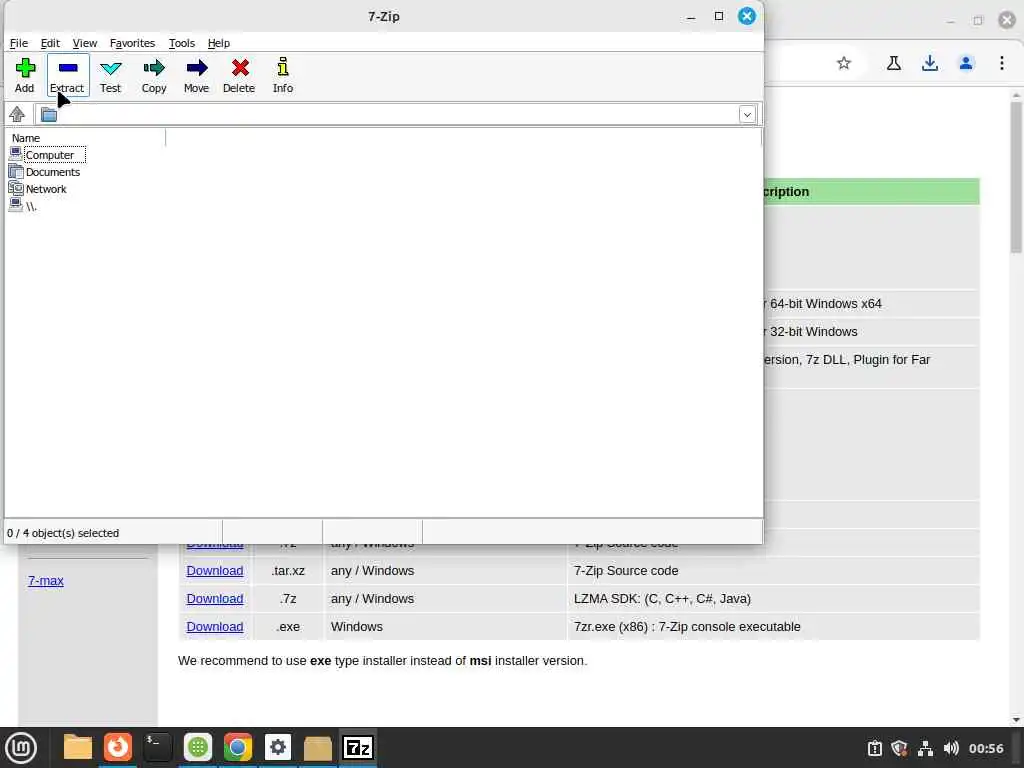This screenshot has width=1024, height=768.
Task: Open the Edit menu
Action: [x=50, y=43]
